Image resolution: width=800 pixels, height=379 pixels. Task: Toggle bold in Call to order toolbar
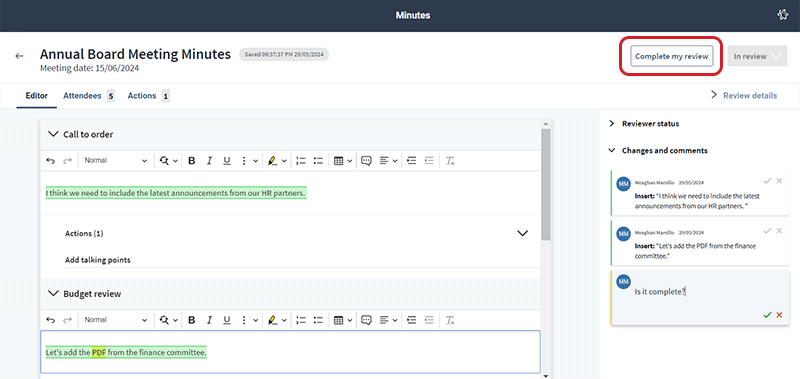[x=192, y=161]
